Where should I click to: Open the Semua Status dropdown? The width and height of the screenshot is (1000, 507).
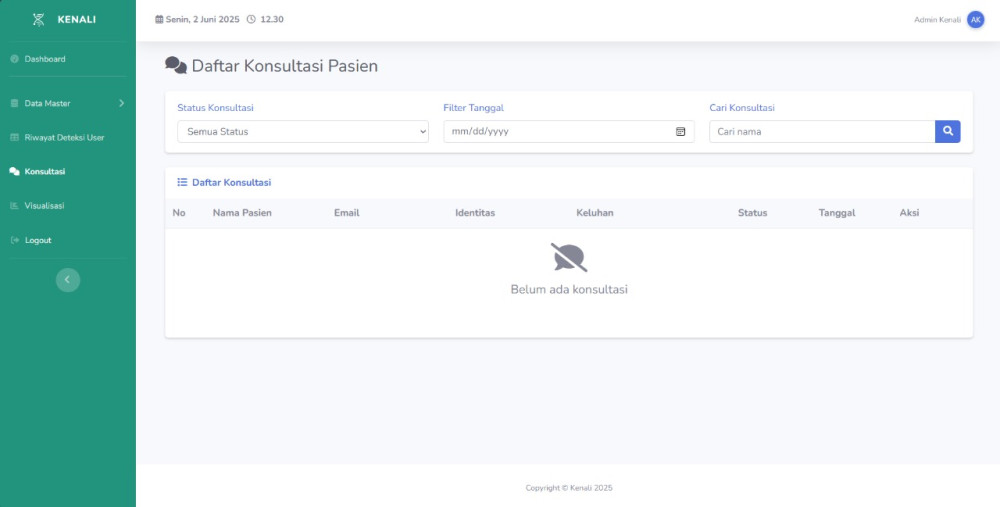303,131
